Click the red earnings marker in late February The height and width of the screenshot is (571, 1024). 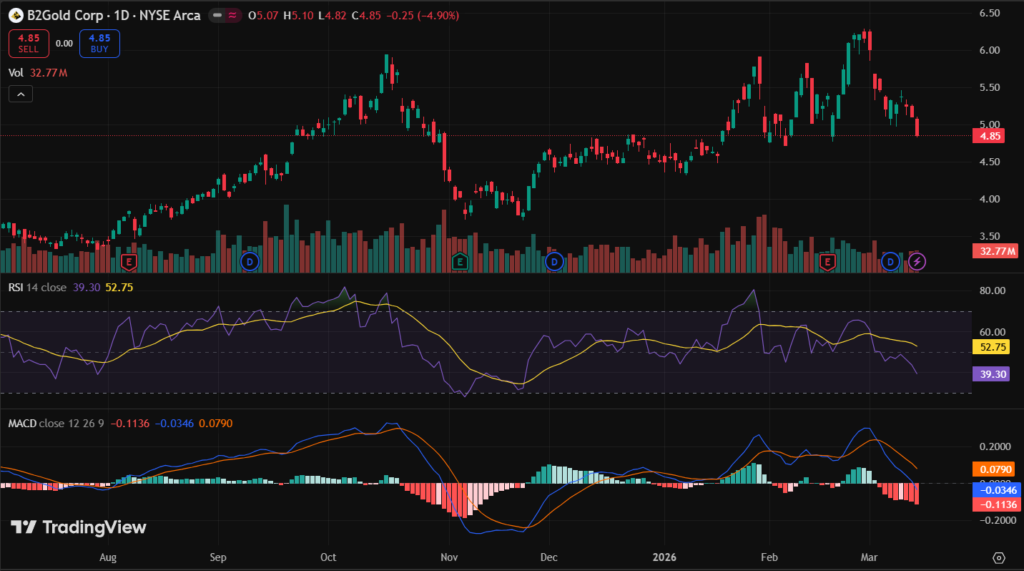click(x=827, y=261)
